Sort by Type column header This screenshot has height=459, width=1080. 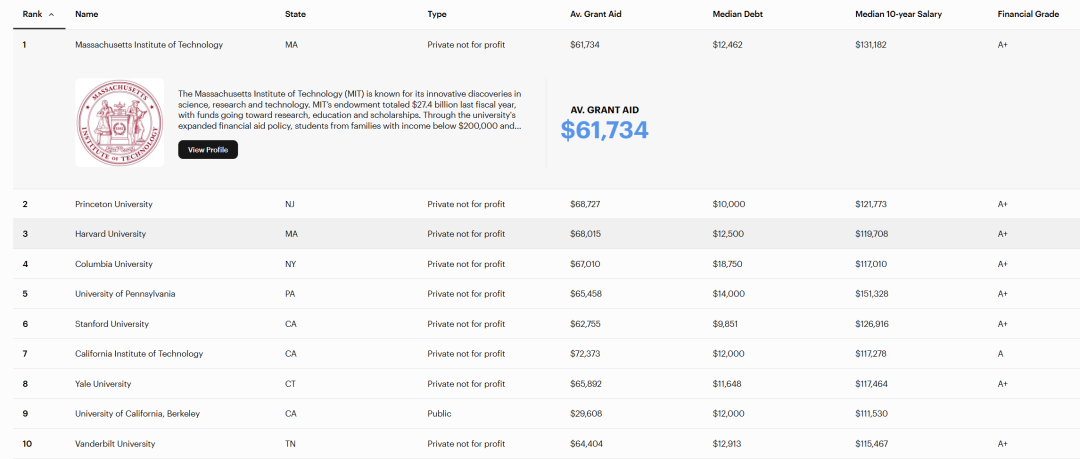[437, 14]
